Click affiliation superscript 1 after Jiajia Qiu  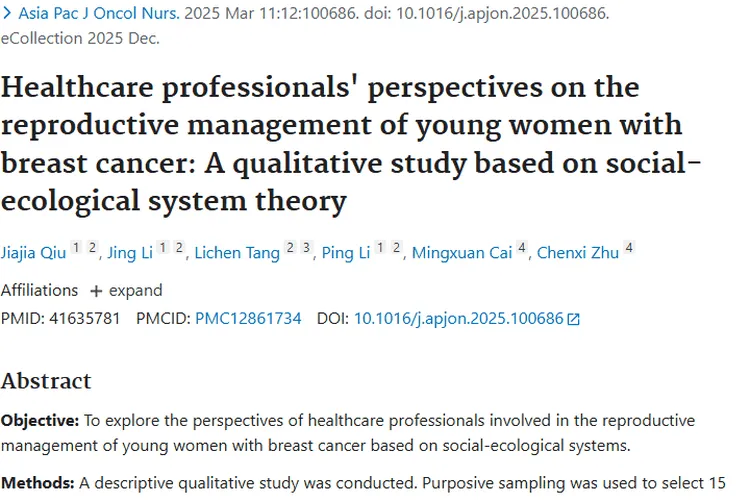pyautogui.click(x=76, y=248)
